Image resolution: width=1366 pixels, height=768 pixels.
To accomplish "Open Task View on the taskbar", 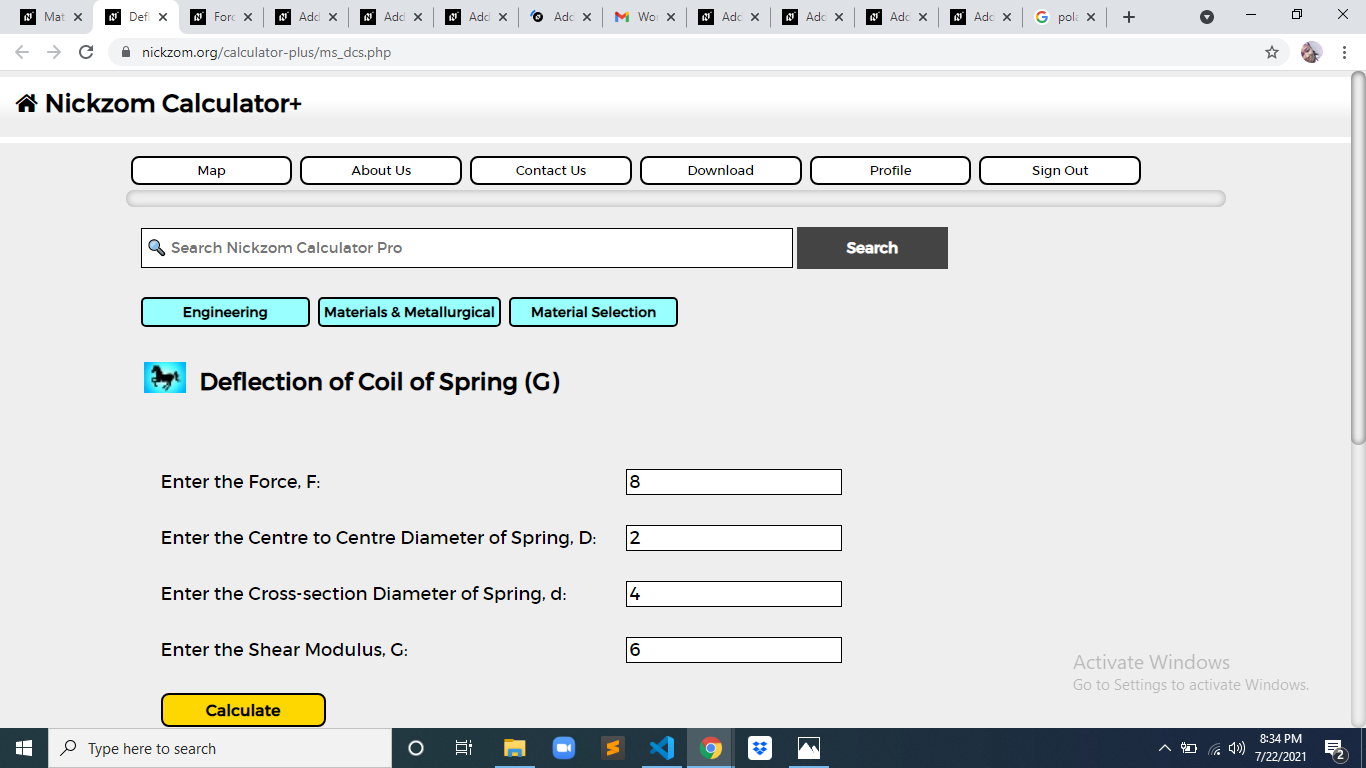I will point(464,748).
